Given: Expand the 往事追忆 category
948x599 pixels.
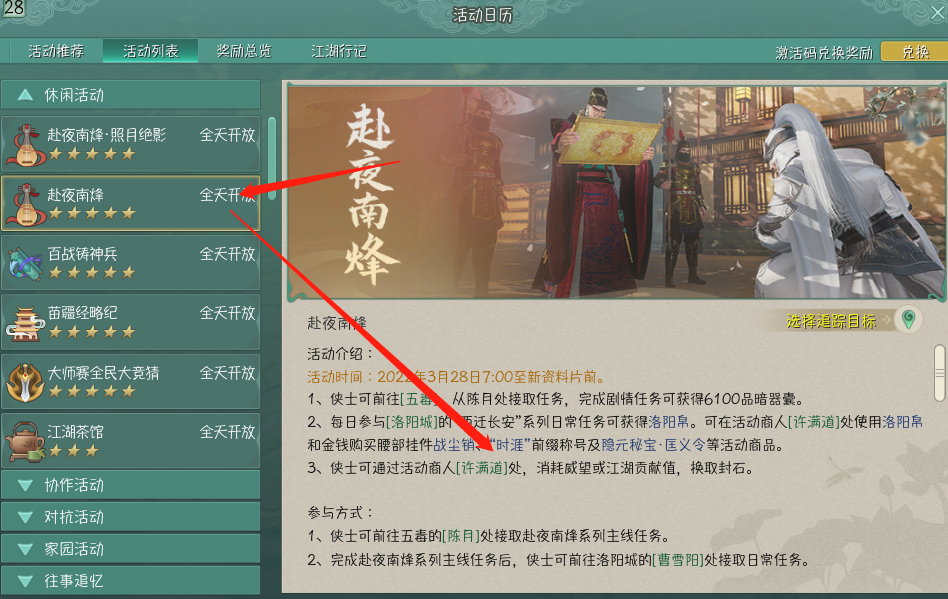Looking at the screenshot, I should [x=131, y=580].
